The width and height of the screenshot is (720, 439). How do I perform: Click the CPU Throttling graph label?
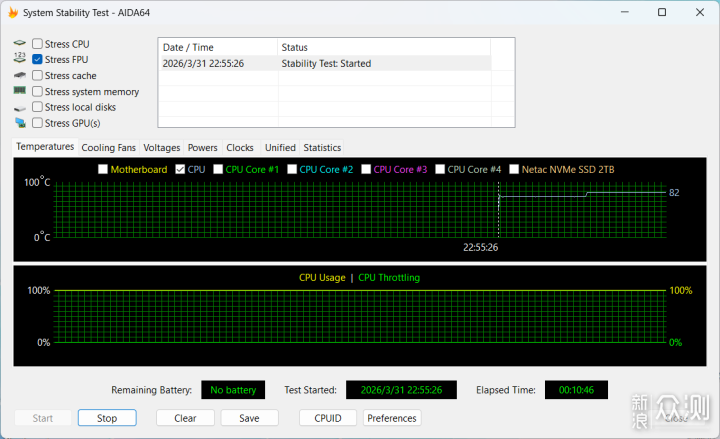[x=389, y=278]
